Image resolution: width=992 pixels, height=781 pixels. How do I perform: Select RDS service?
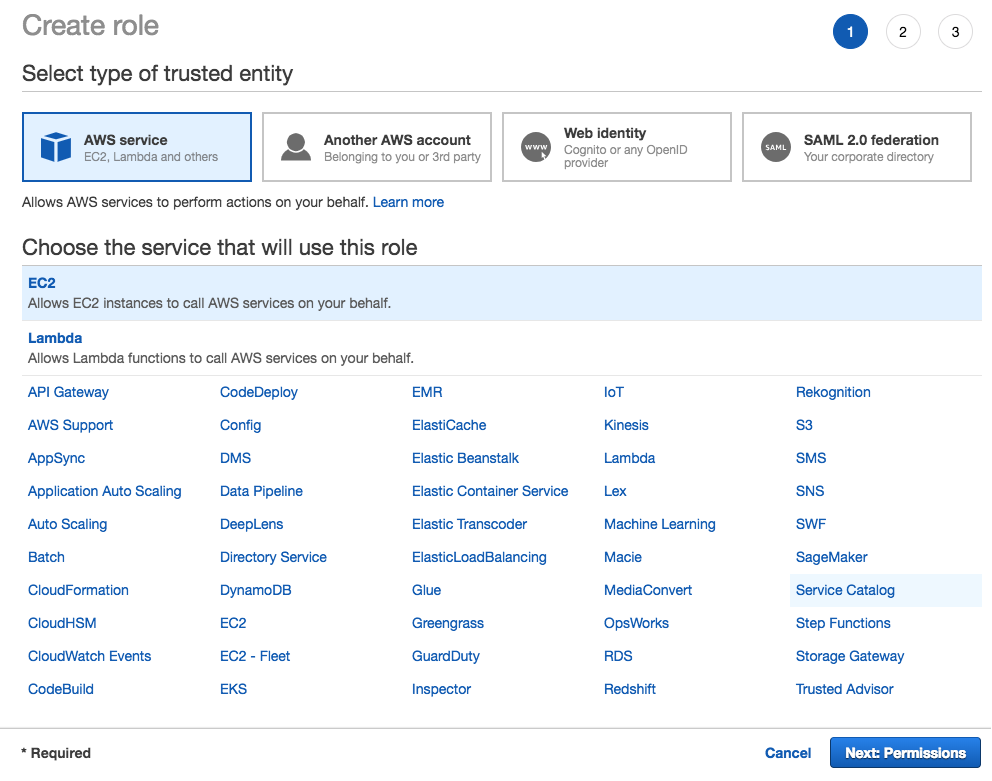tap(618, 656)
